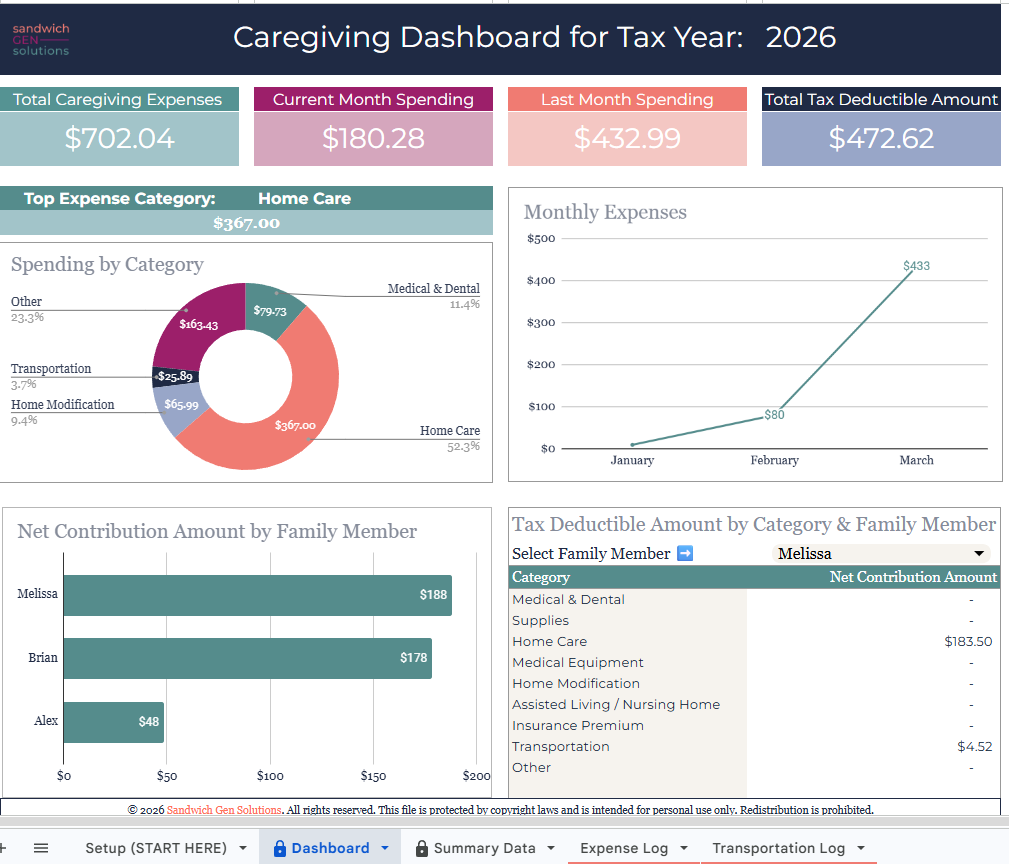The height and width of the screenshot is (864, 1009).
Task: Click the Monthly Expenses chart title
Action: [605, 212]
